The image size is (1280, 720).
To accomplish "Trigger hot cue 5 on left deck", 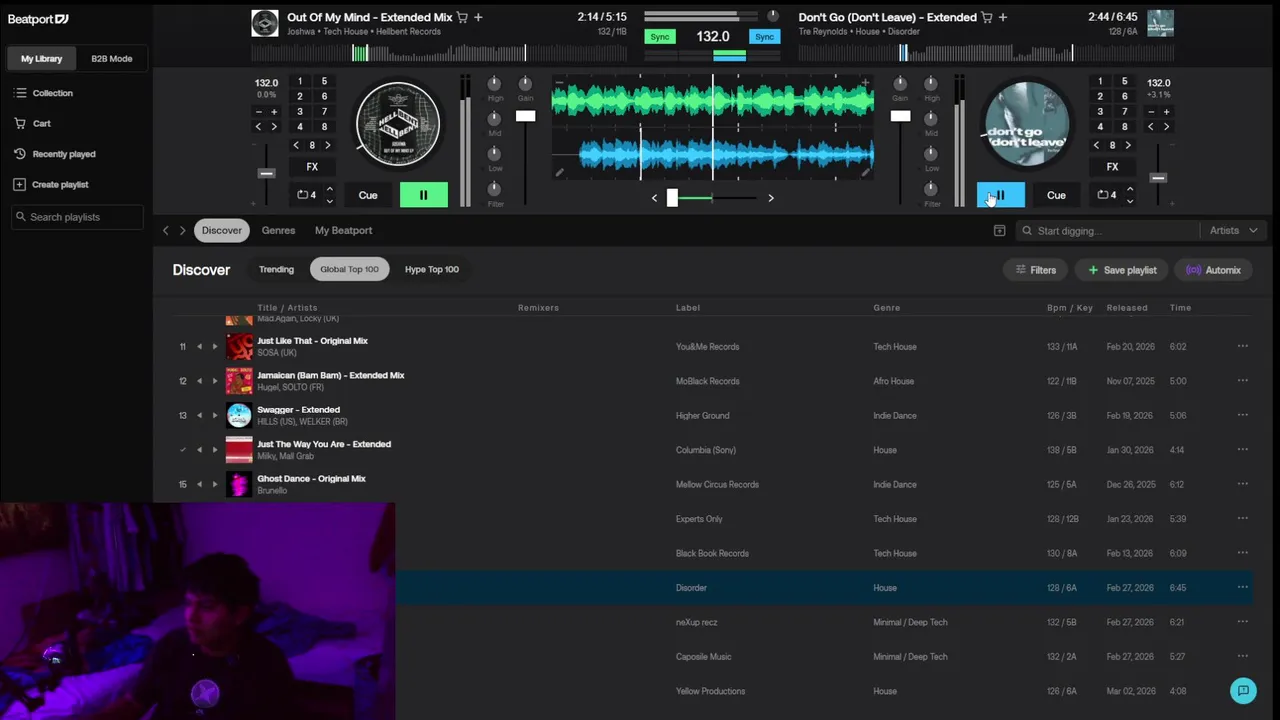I will [x=324, y=82].
